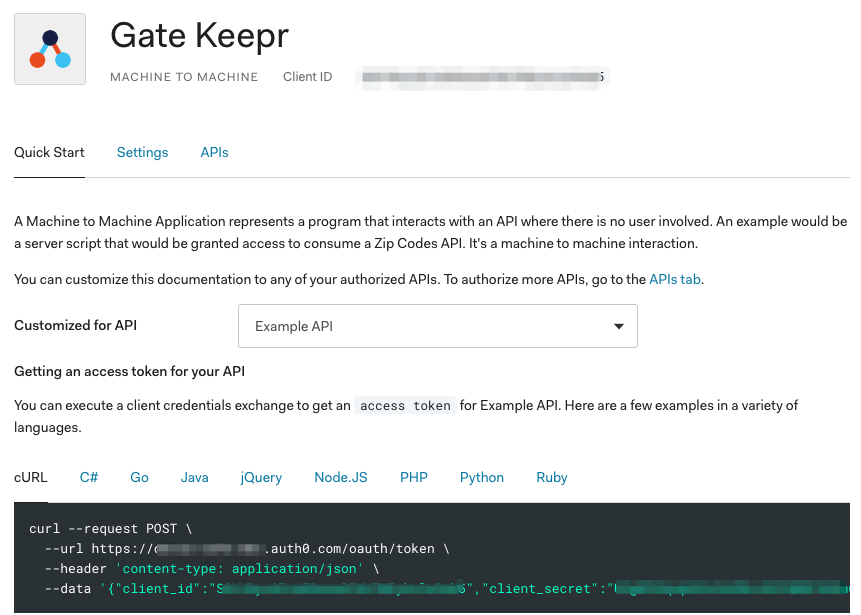Screen dimensions: 861x615
Task: Follow the 'APIs tab' link in the description
Action: [674, 279]
